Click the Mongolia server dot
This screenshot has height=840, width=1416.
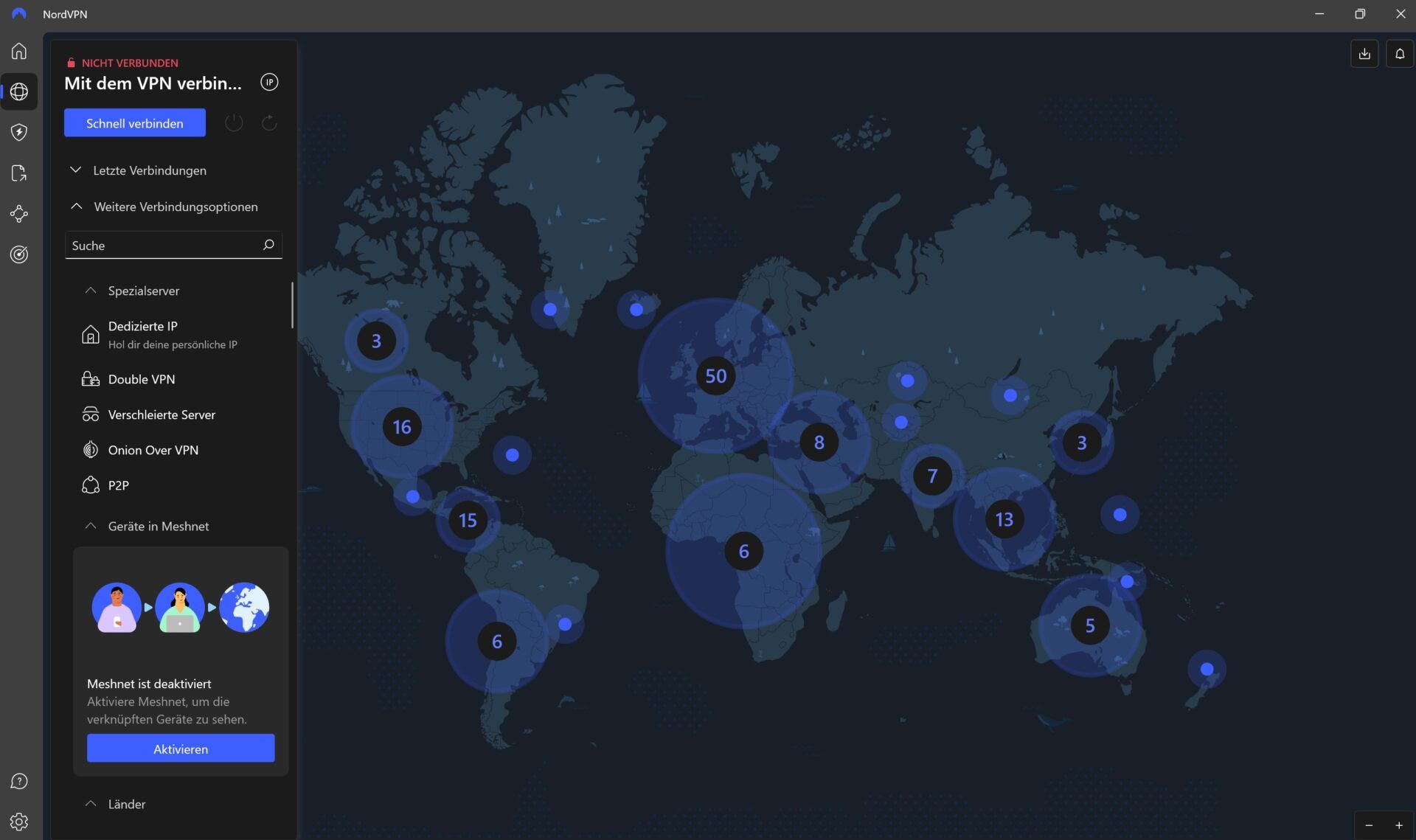tap(1010, 395)
